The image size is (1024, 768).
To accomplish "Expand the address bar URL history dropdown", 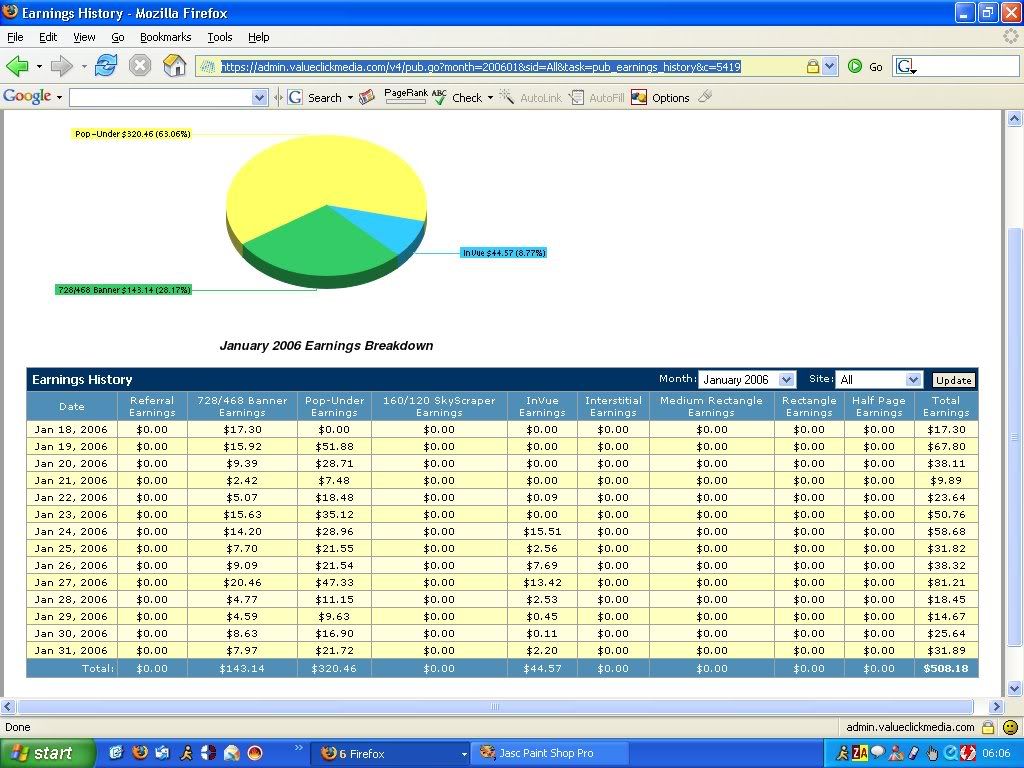I will point(829,66).
